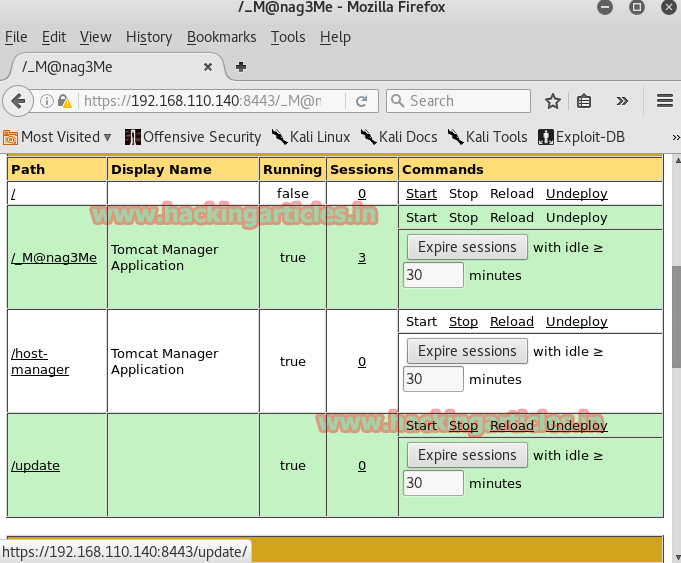Undeploy the /update application

[576, 426]
